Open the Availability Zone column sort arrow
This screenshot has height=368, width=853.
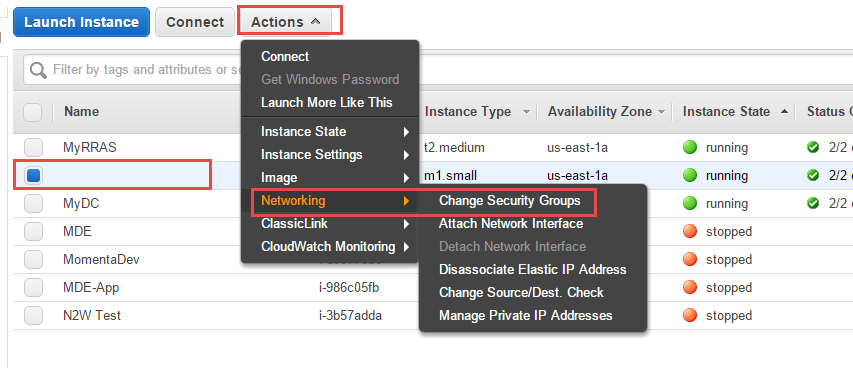point(662,112)
